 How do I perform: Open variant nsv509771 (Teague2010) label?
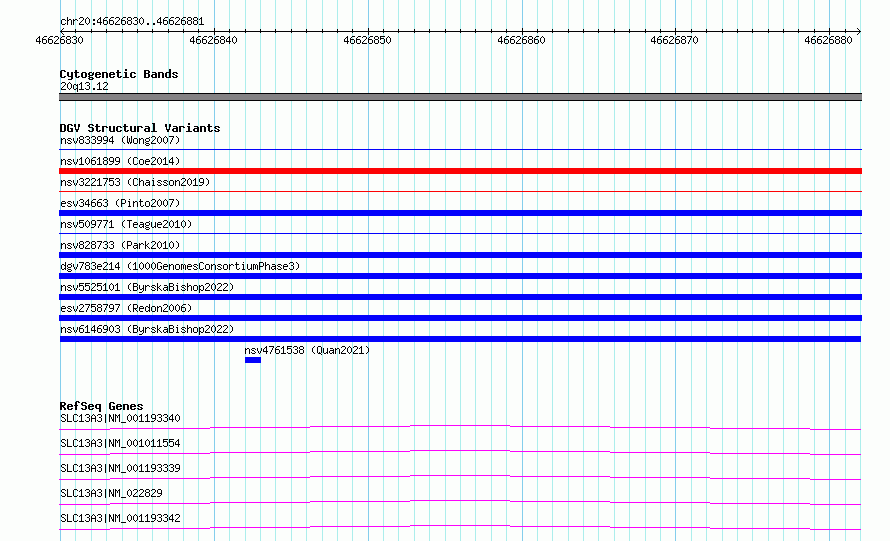click(126, 224)
